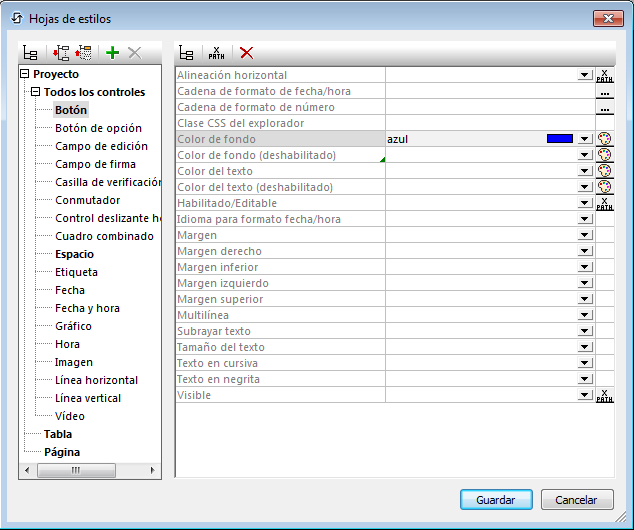
Task: Open color palette for Color de fondo
Action: pos(604,139)
